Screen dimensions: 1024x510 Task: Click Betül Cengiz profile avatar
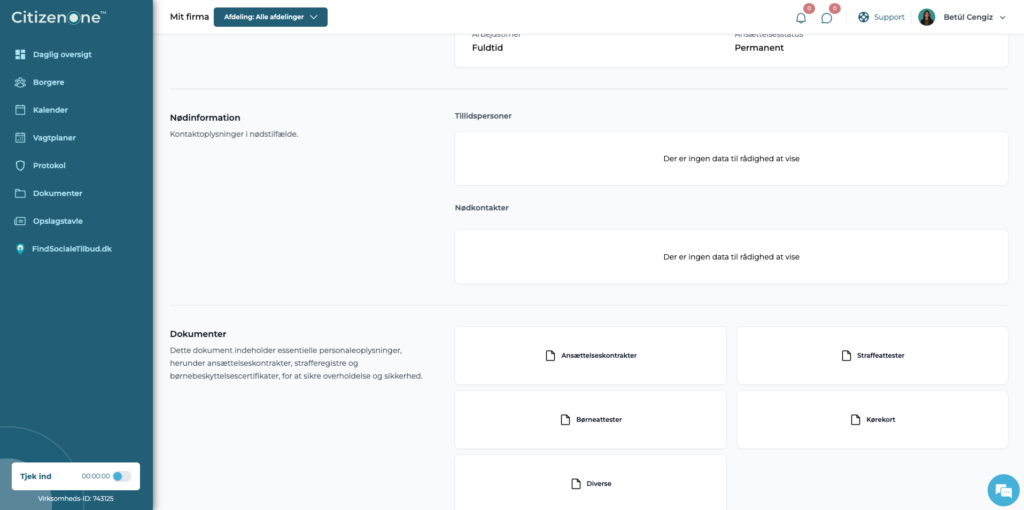tap(926, 17)
